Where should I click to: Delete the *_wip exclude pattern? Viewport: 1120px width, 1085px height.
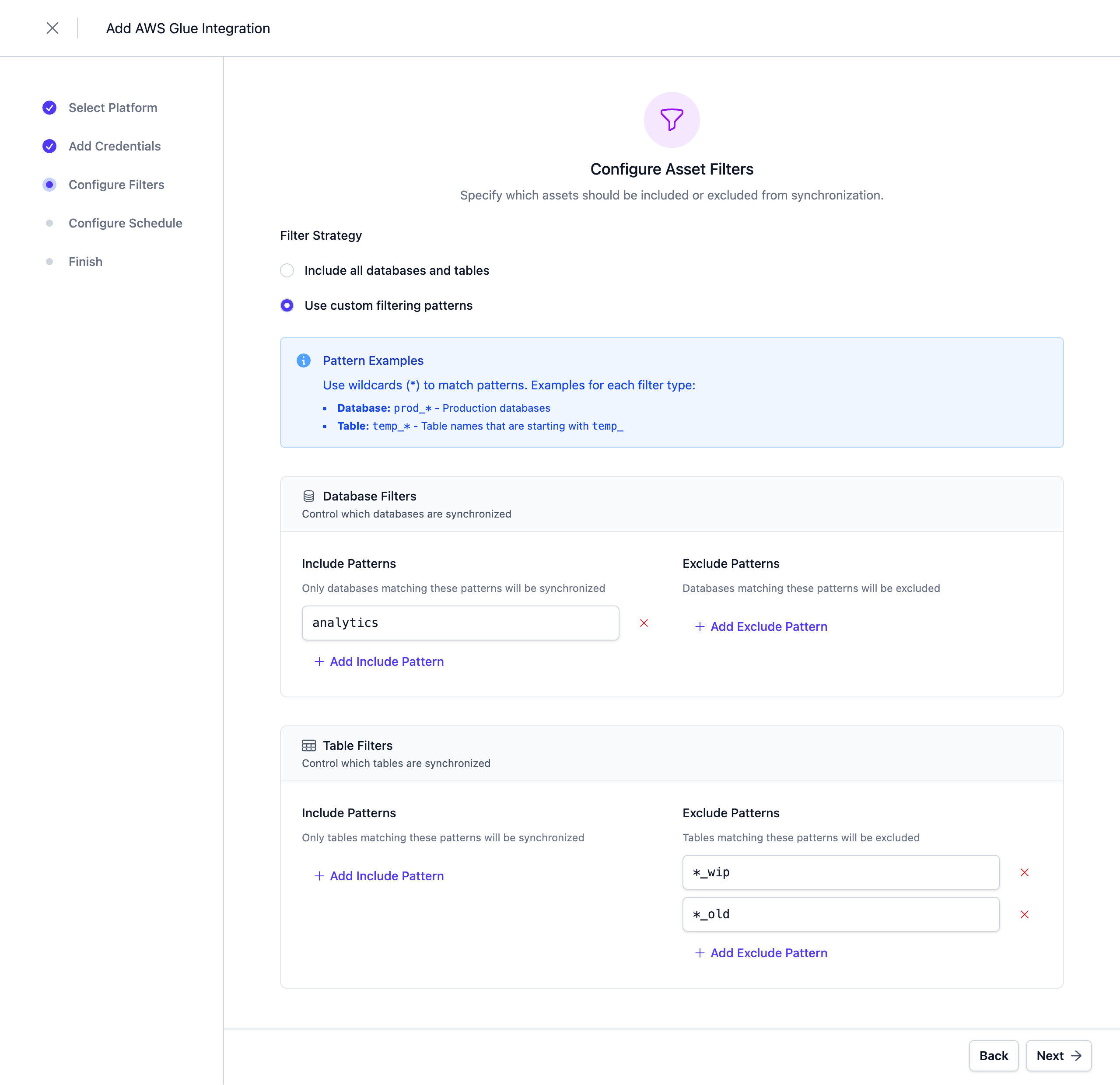tap(1024, 872)
